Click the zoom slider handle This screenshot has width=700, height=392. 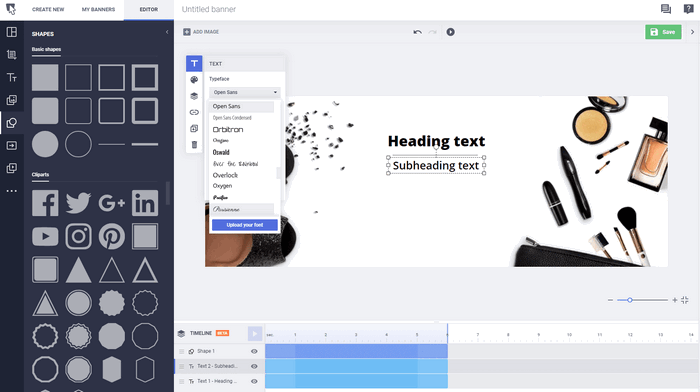[x=629, y=300]
